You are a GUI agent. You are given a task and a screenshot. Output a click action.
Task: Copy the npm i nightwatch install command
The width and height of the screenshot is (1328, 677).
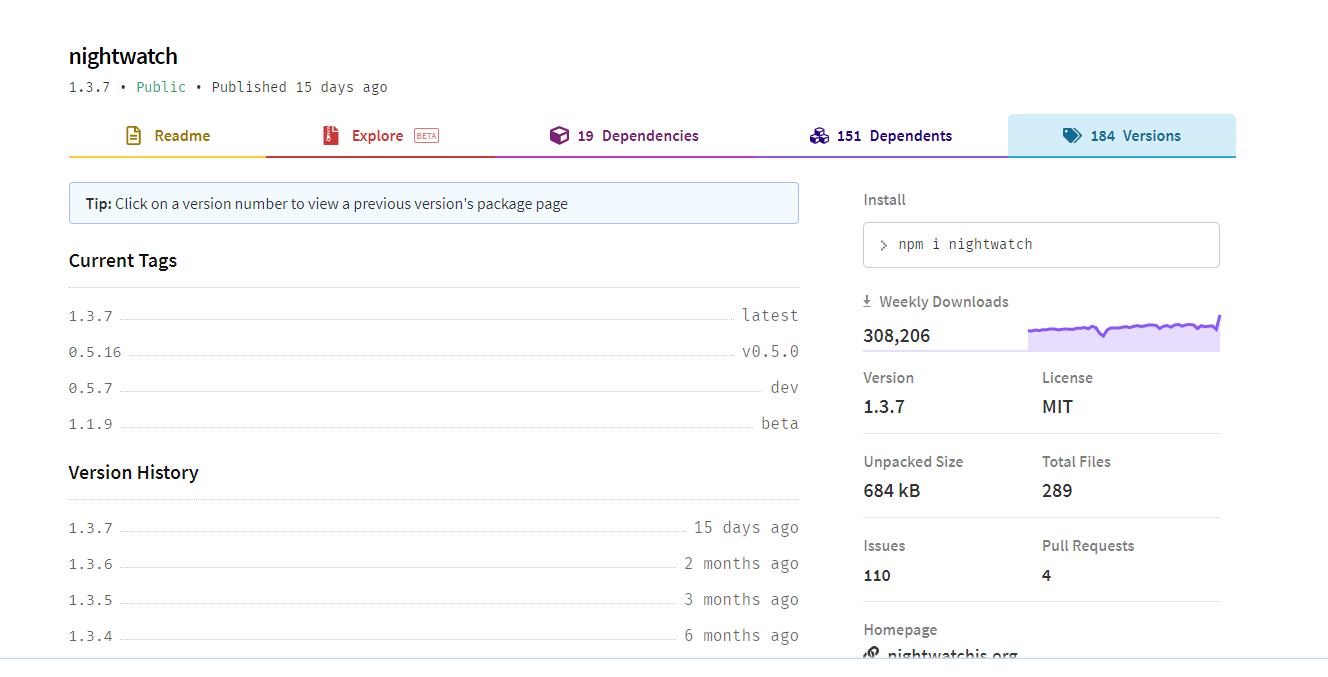(x=1041, y=245)
